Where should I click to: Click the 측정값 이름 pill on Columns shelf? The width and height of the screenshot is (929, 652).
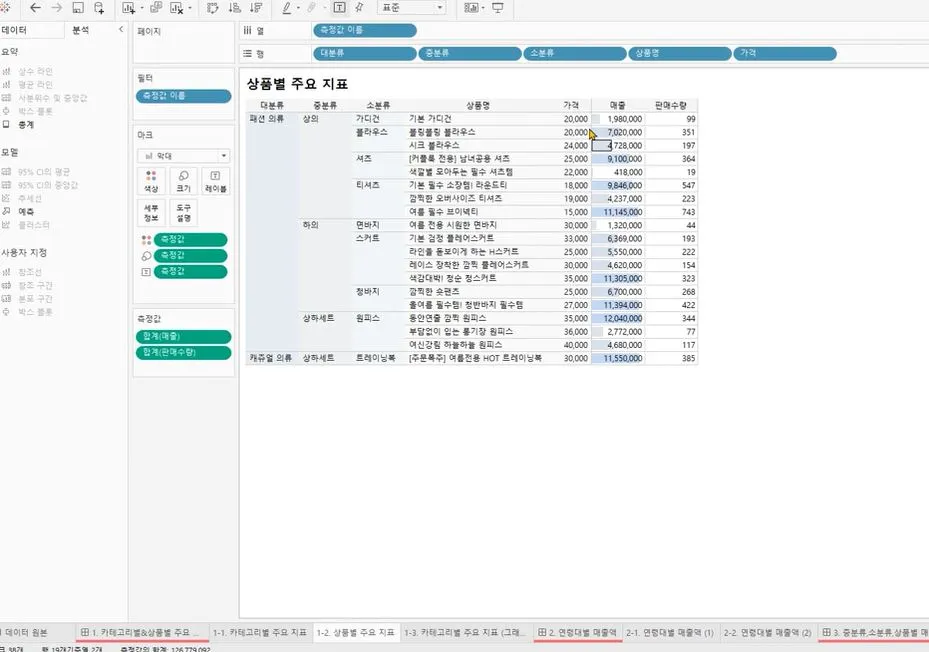[x=365, y=30]
